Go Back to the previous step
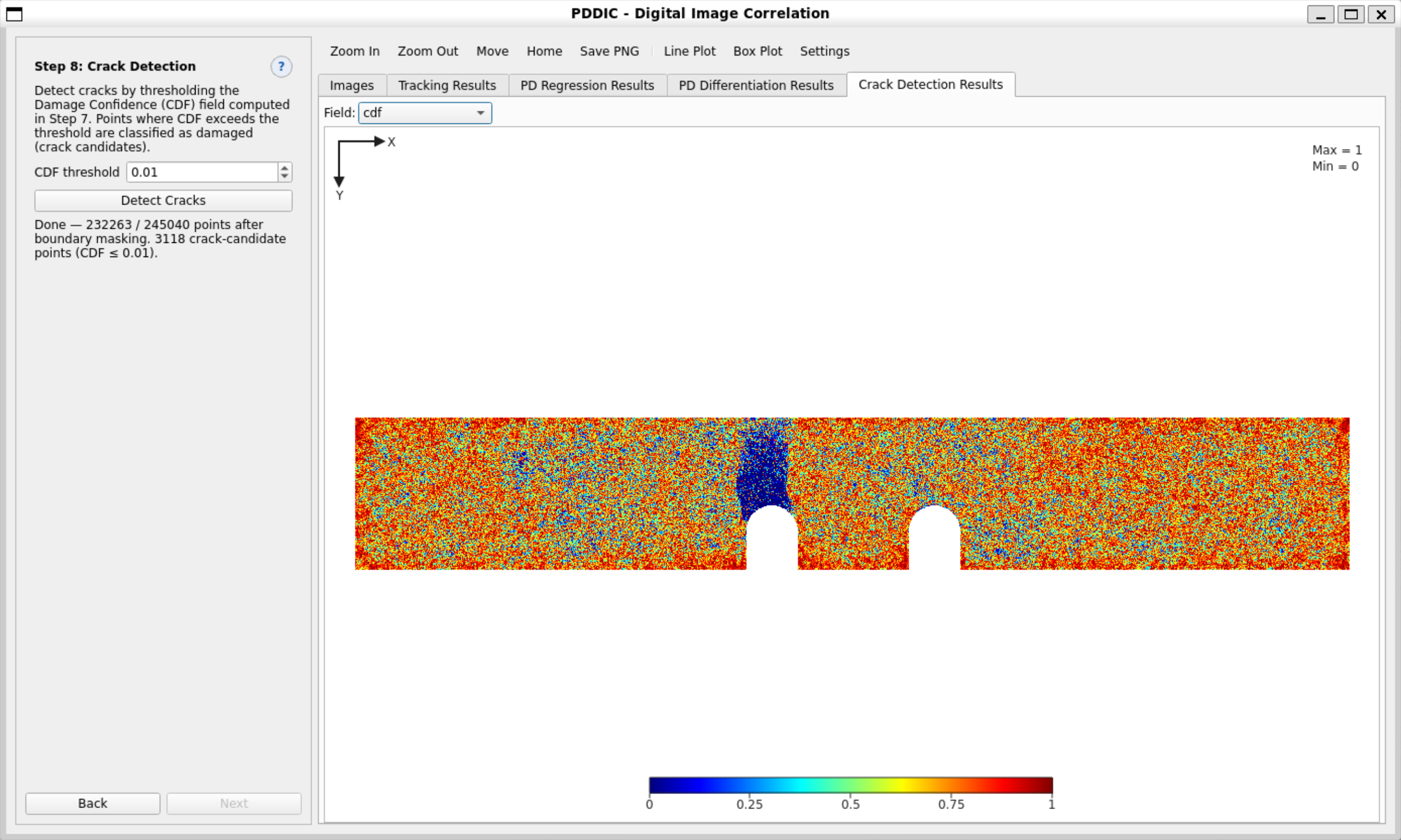Screen dimensions: 1401x840 (x=93, y=803)
